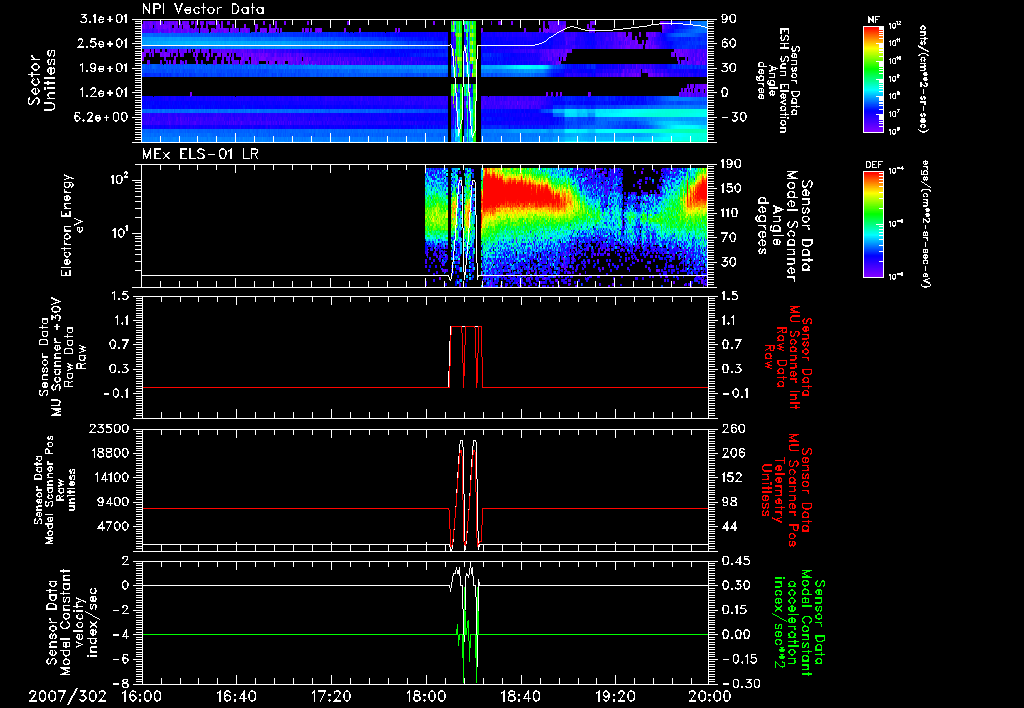
Task: Click the '60' sun elevation tick value
Action: pyautogui.click(x=729, y=44)
